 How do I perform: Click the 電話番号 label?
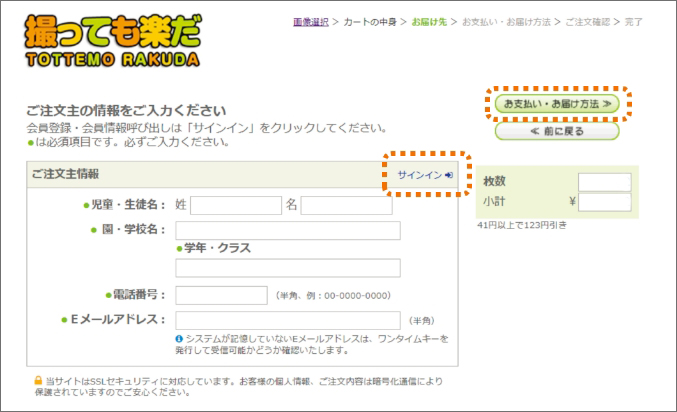click(x=136, y=295)
